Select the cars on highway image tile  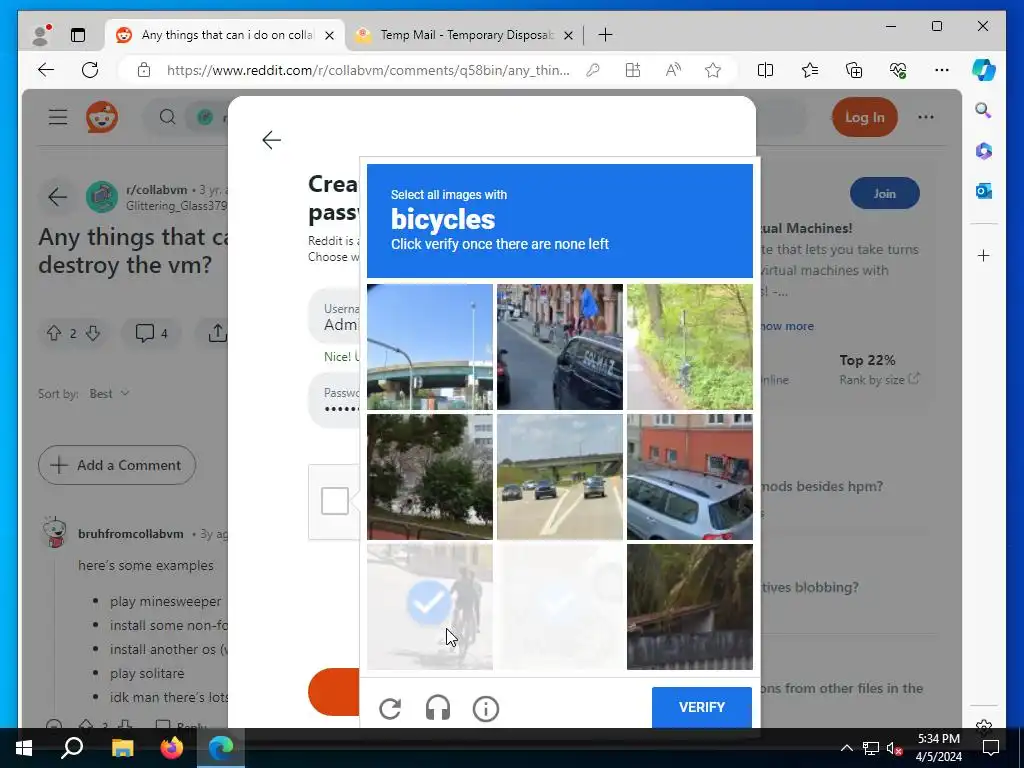(x=560, y=477)
